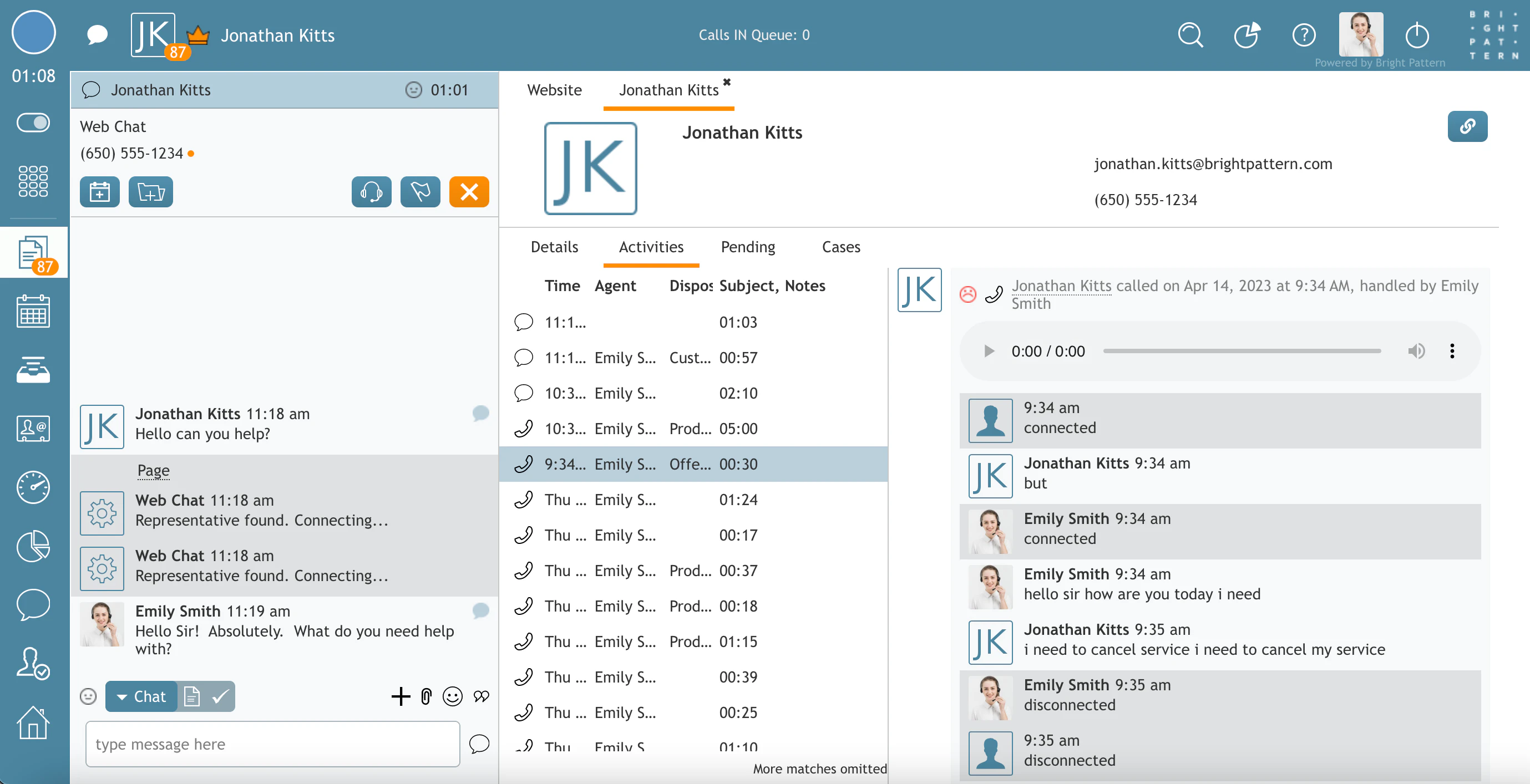Attach a file using the paperclip icon

tap(427, 696)
